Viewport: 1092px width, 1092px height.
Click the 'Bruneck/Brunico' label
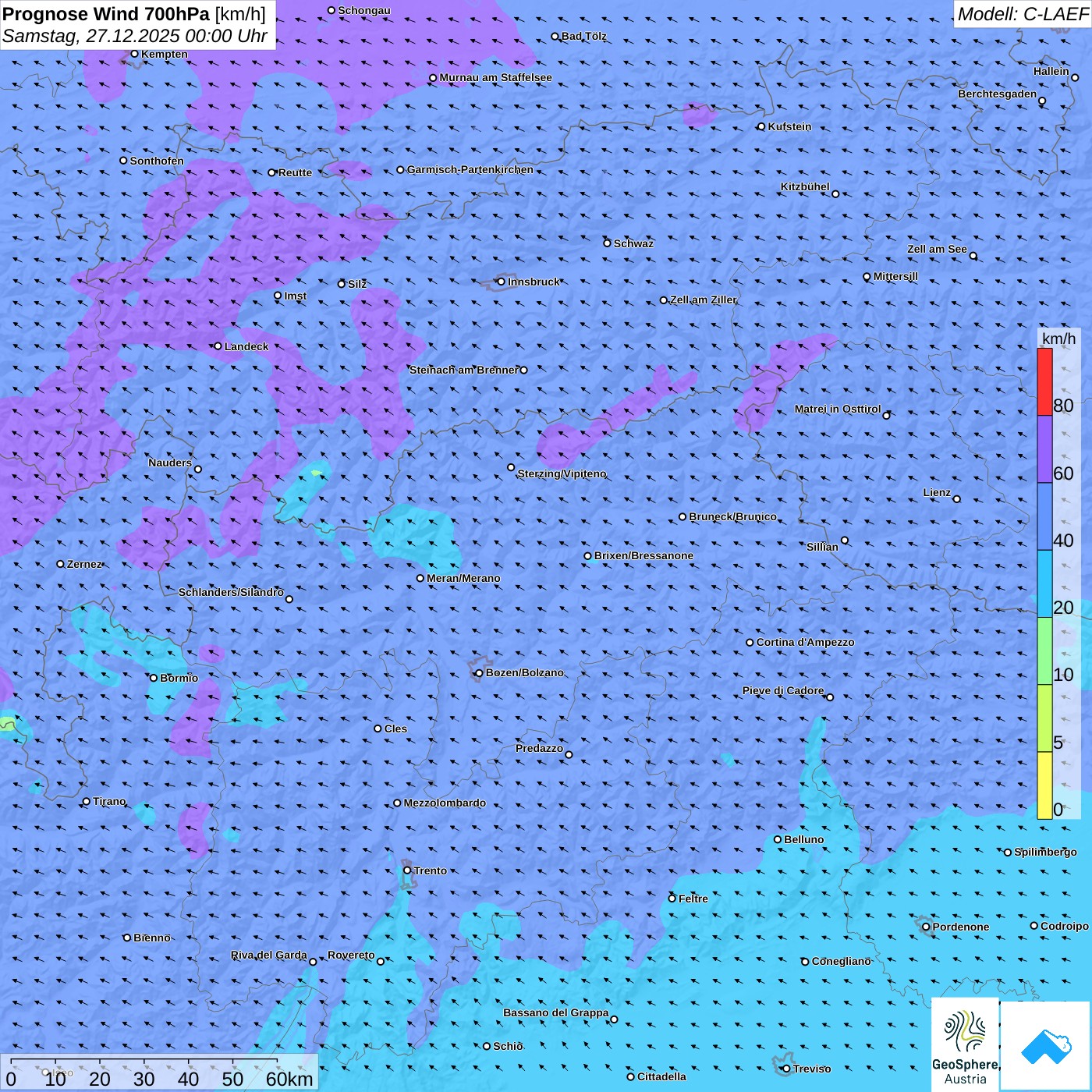pyautogui.click(x=732, y=516)
